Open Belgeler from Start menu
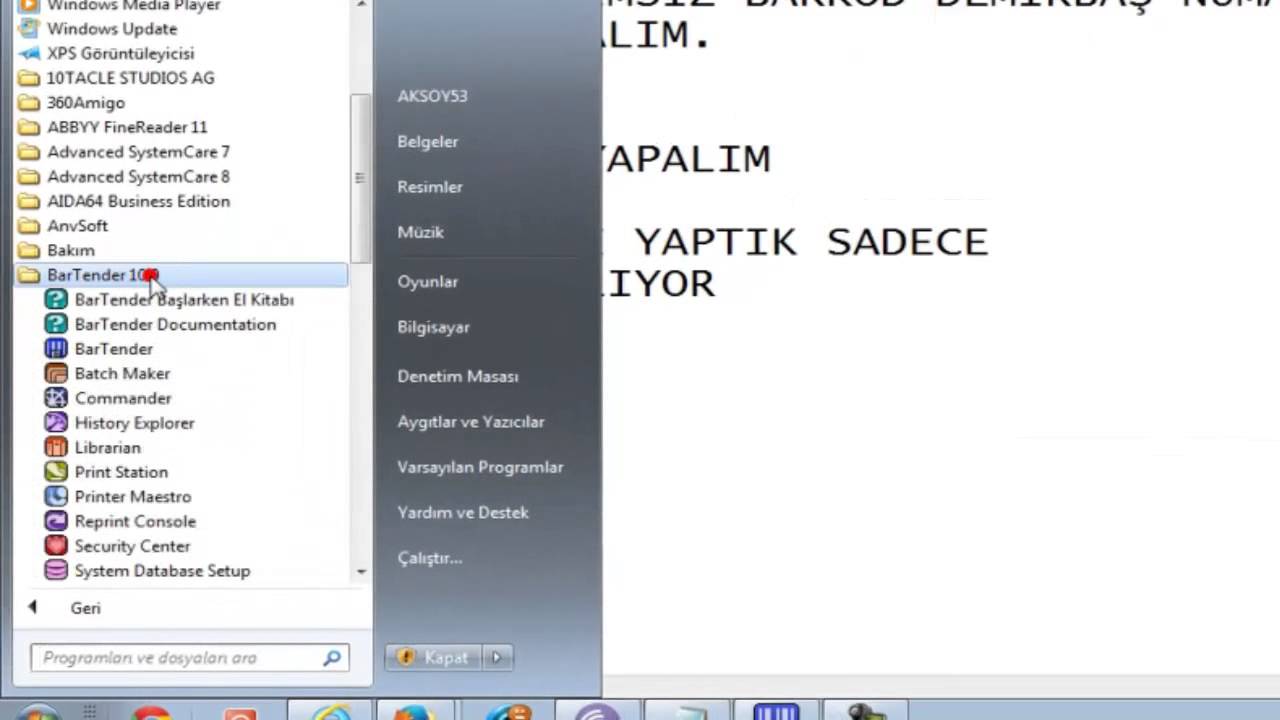 coord(428,141)
